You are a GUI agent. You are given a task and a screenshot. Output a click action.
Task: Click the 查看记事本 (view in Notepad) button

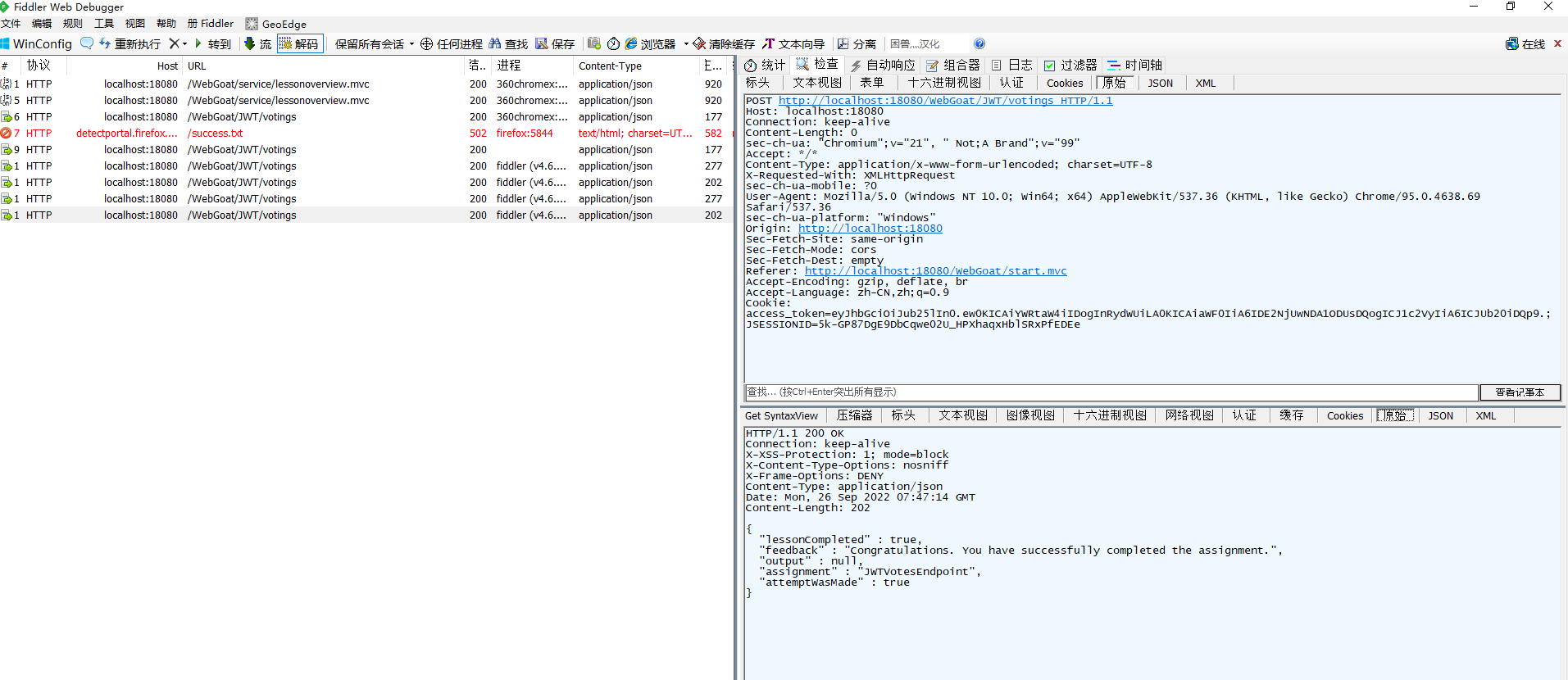(1520, 392)
